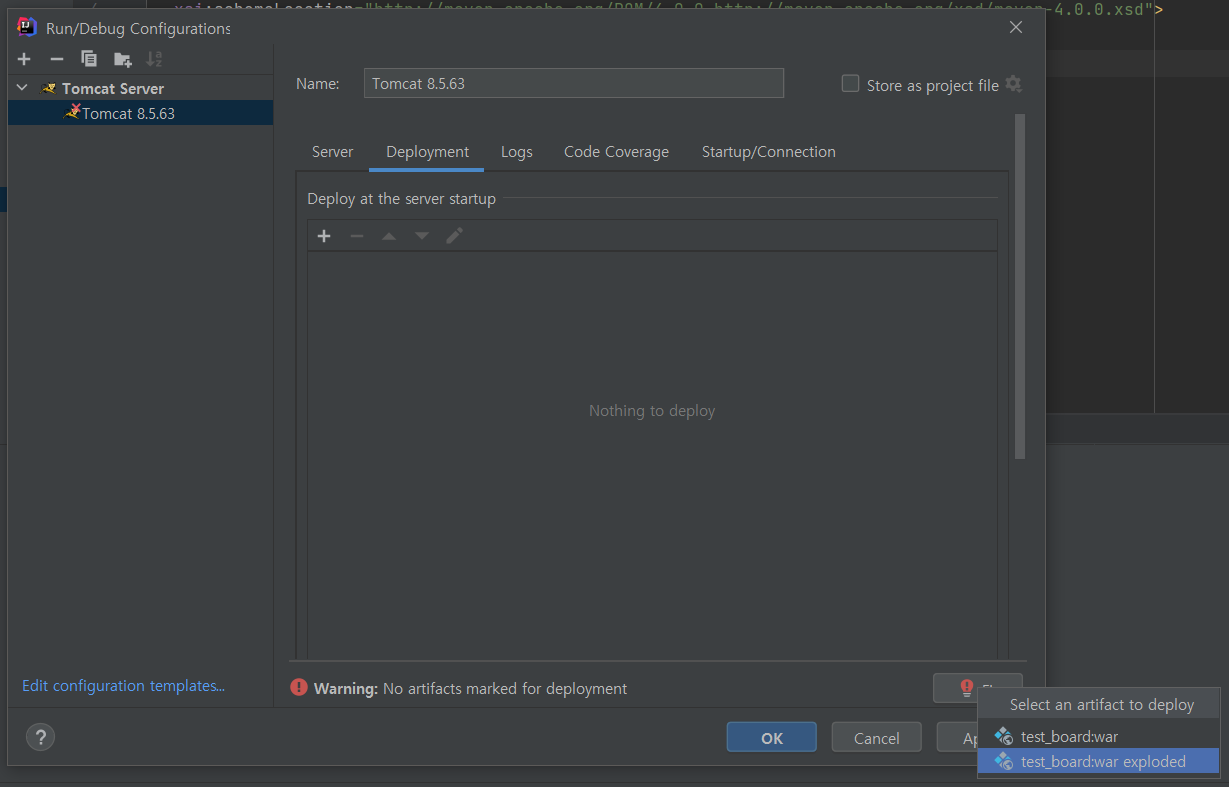The width and height of the screenshot is (1229, 787).
Task: Remove selected configuration with minus icon
Action: [56, 59]
